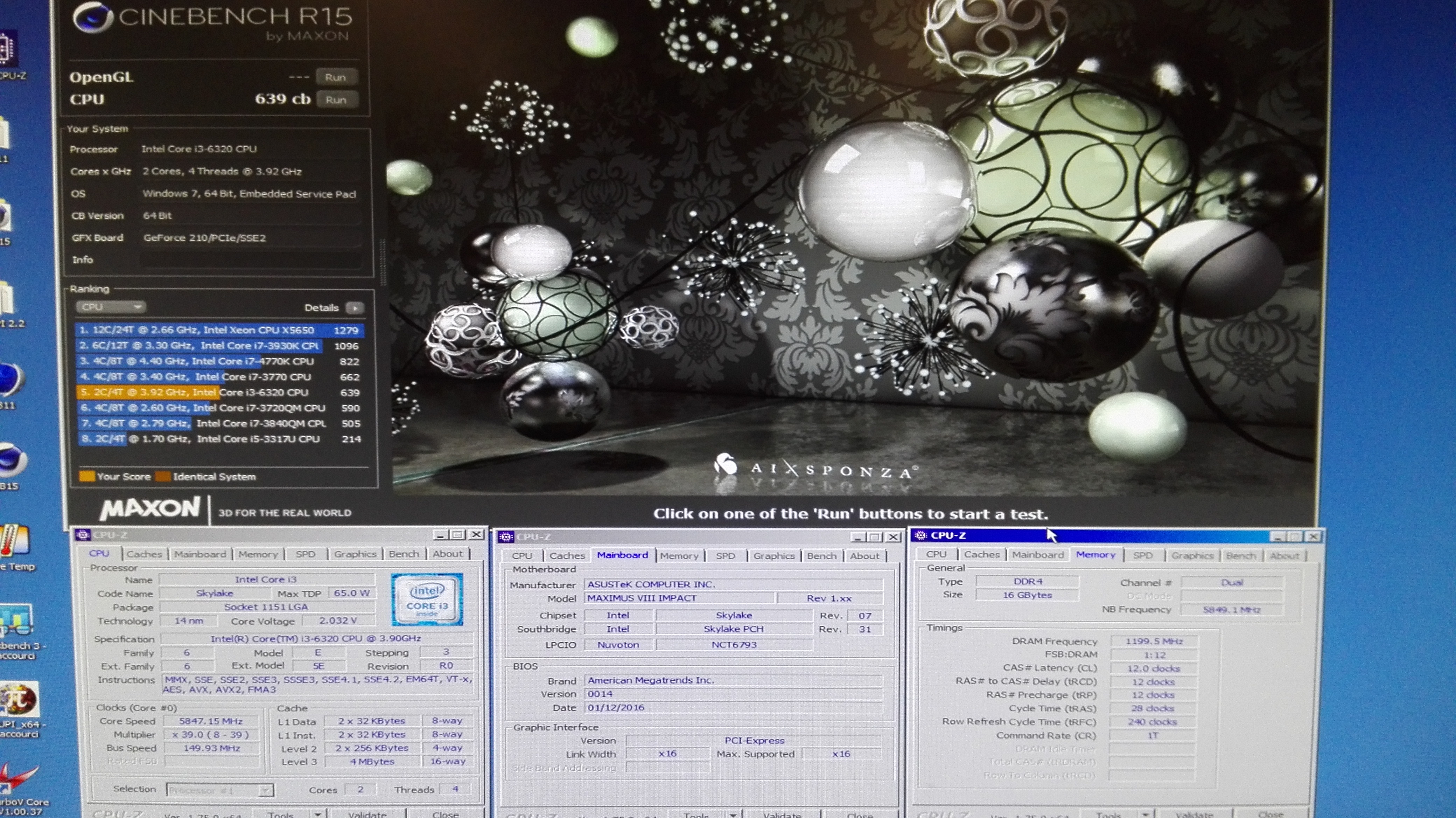Click the title icon of Memory CPU-Z window
The height and width of the screenshot is (818, 1456).
pos(921,535)
